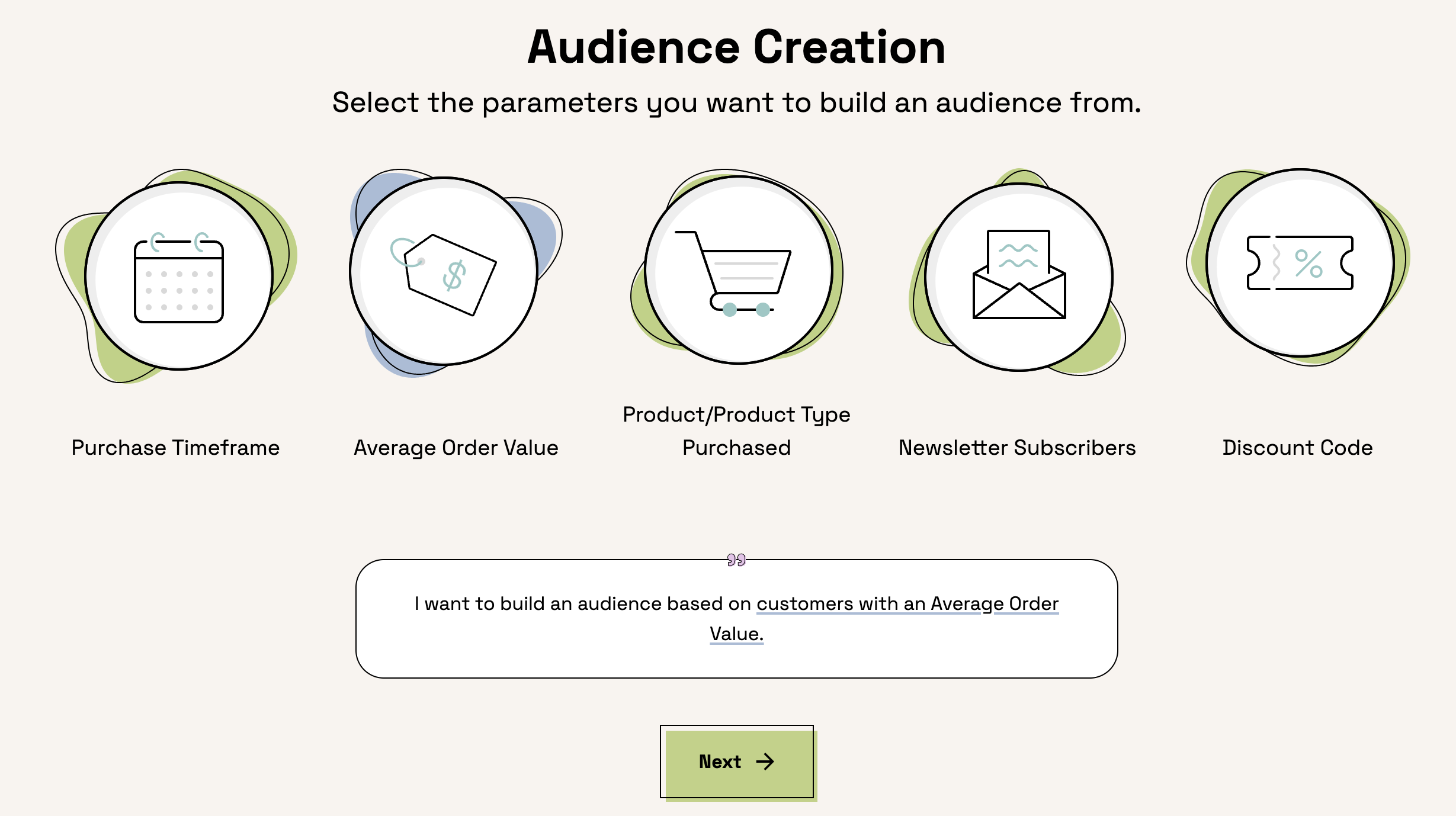1456x816 pixels.
Task: Select the Product/Product Type Purchased label
Action: [x=736, y=431]
